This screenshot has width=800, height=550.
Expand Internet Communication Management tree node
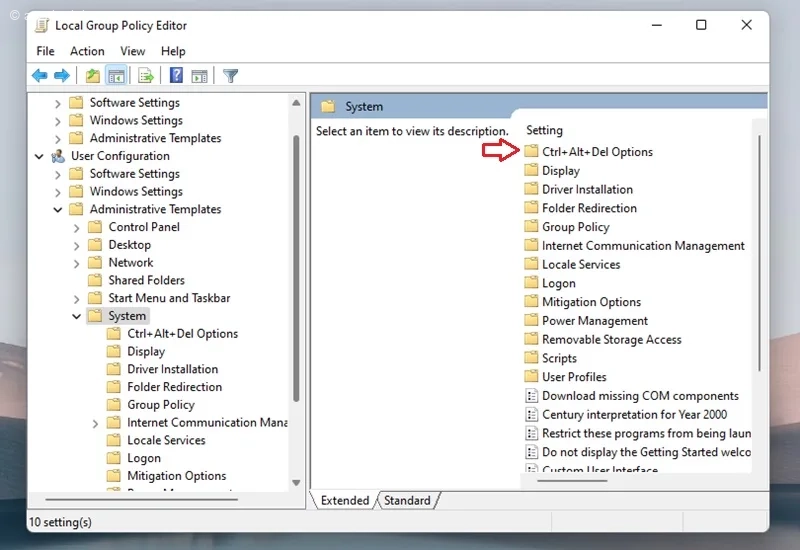coord(96,423)
